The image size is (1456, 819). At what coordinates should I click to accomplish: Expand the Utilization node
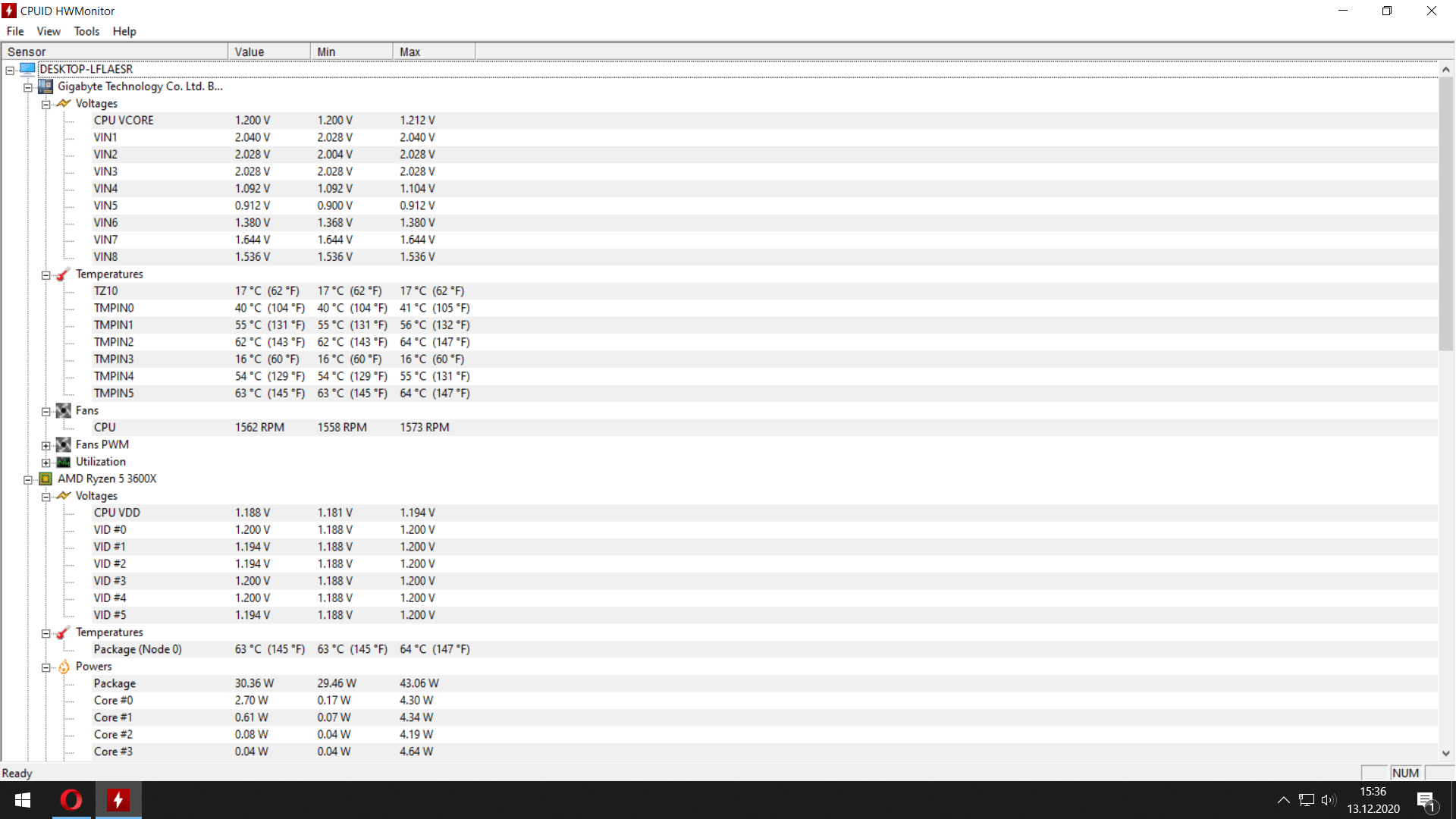click(x=45, y=463)
